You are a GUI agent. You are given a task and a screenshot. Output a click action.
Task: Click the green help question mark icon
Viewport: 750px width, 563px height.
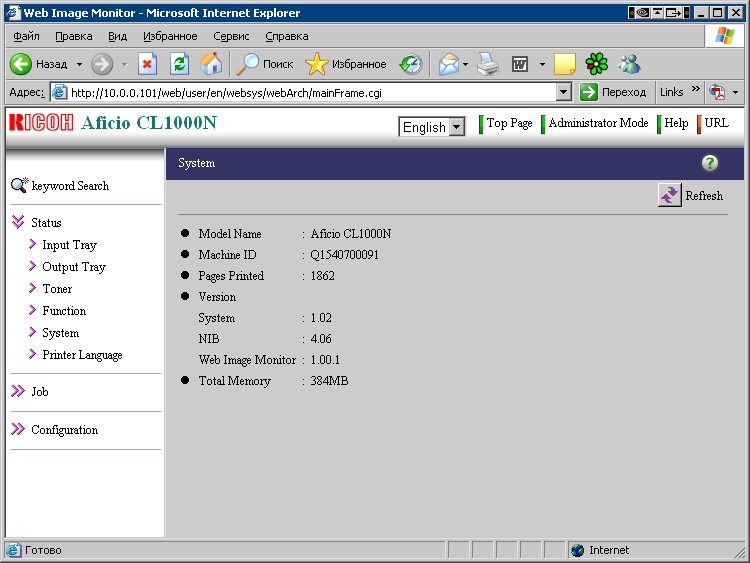[x=710, y=163]
